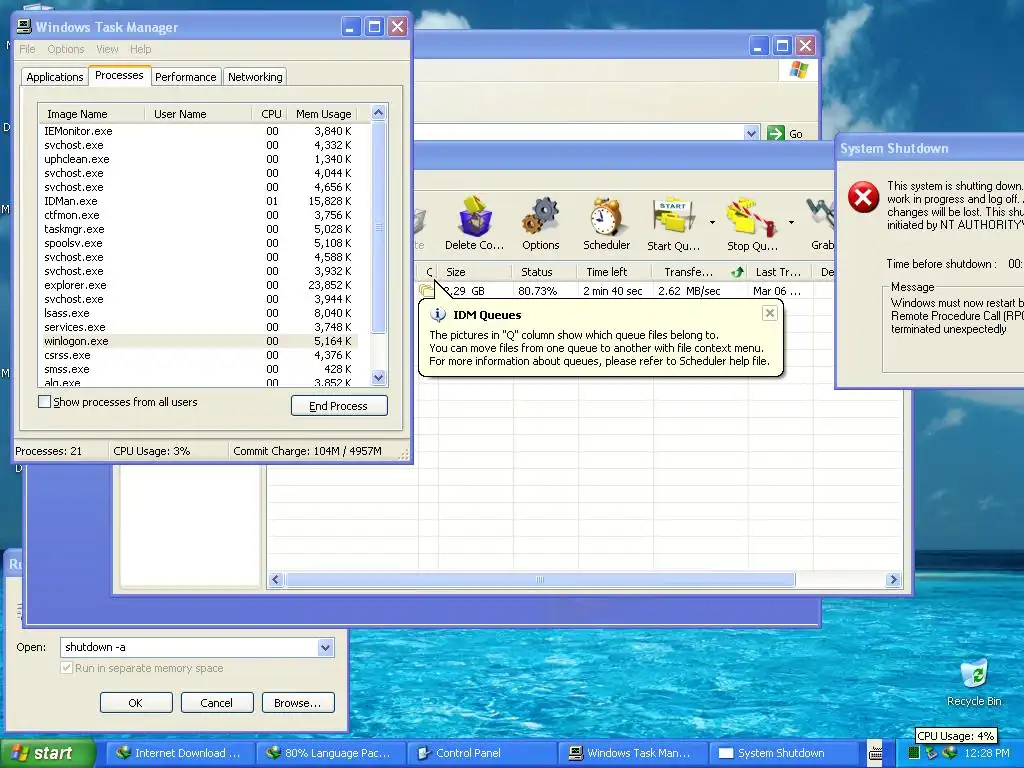Click the Size column header in IDM
The height and width of the screenshot is (768, 1024).
tap(475, 272)
